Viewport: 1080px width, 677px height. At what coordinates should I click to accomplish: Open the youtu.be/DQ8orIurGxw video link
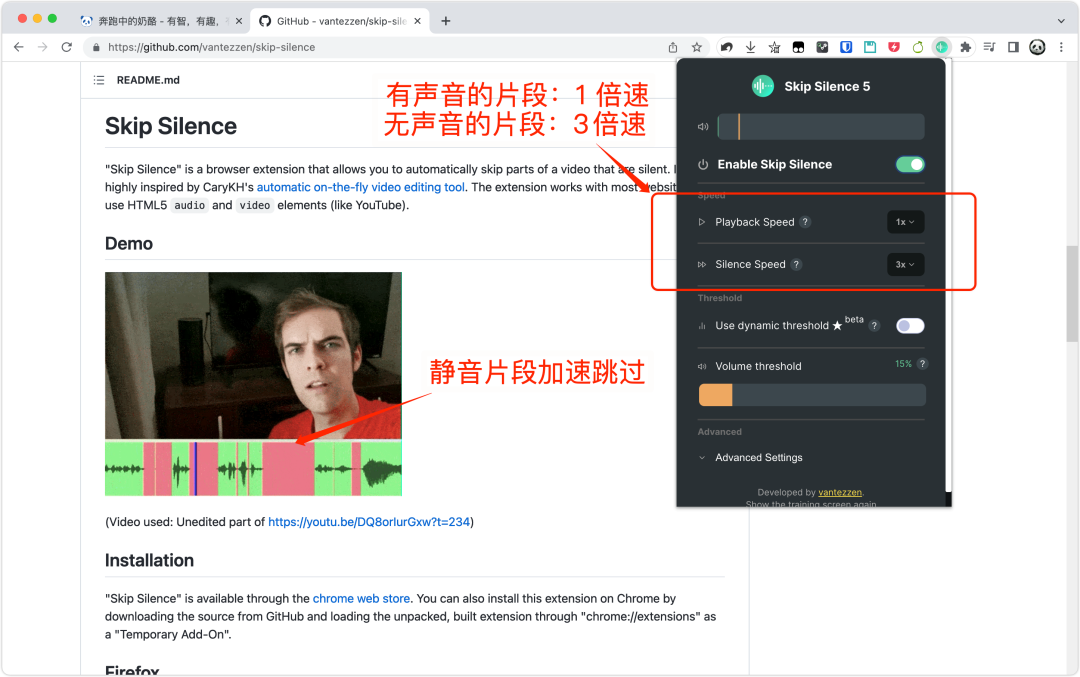tap(369, 522)
